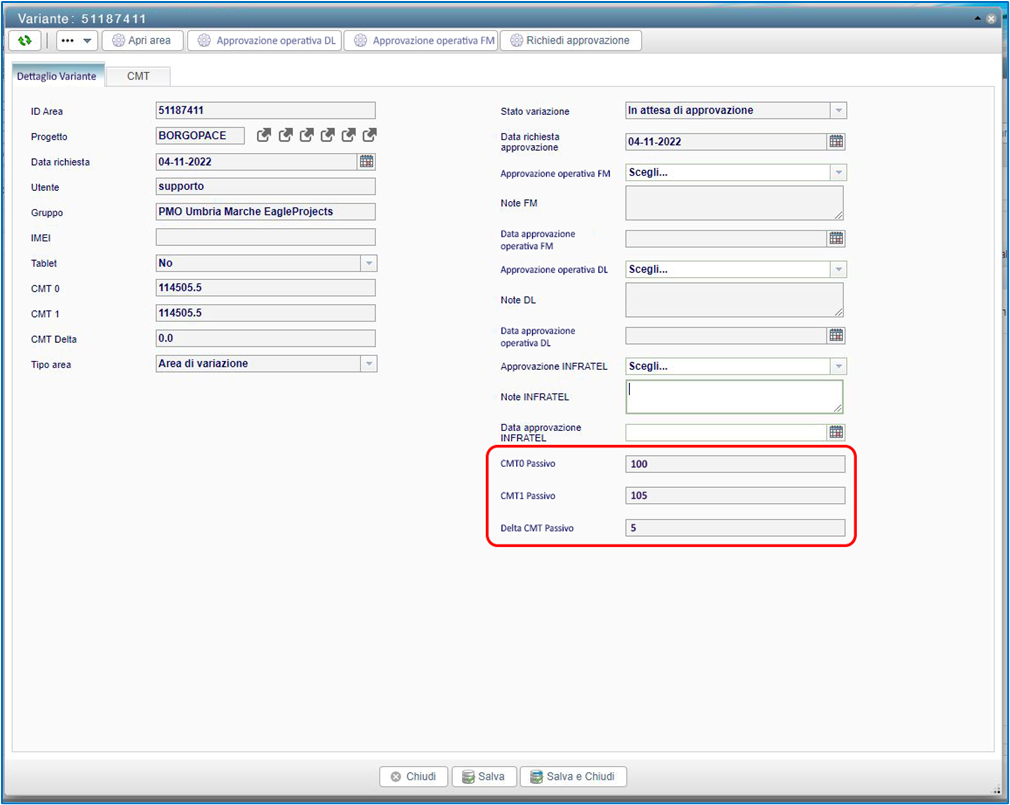The width and height of the screenshot is (1010, 805).
Task: Open calendar picker for Data richiesta
Action: pyautogui.click(x=366, y=161)
